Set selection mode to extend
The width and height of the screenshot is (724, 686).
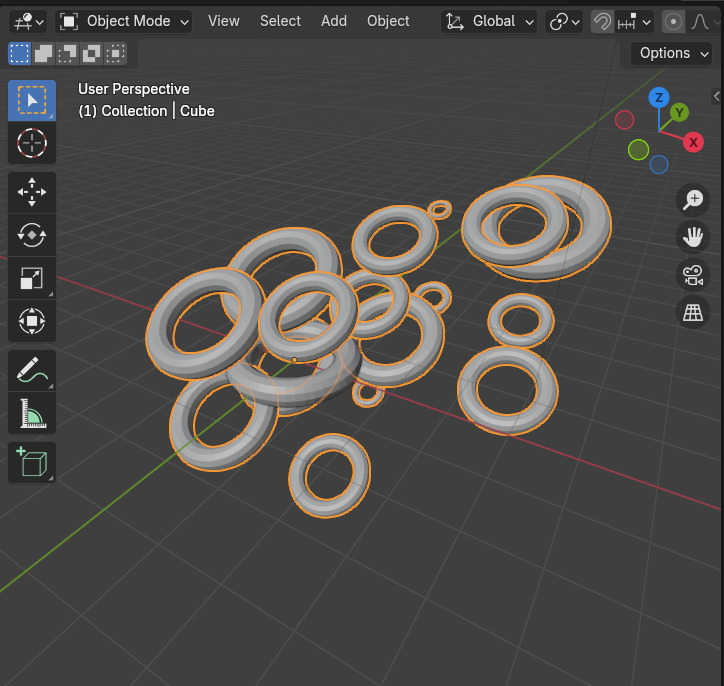[43, 54]
